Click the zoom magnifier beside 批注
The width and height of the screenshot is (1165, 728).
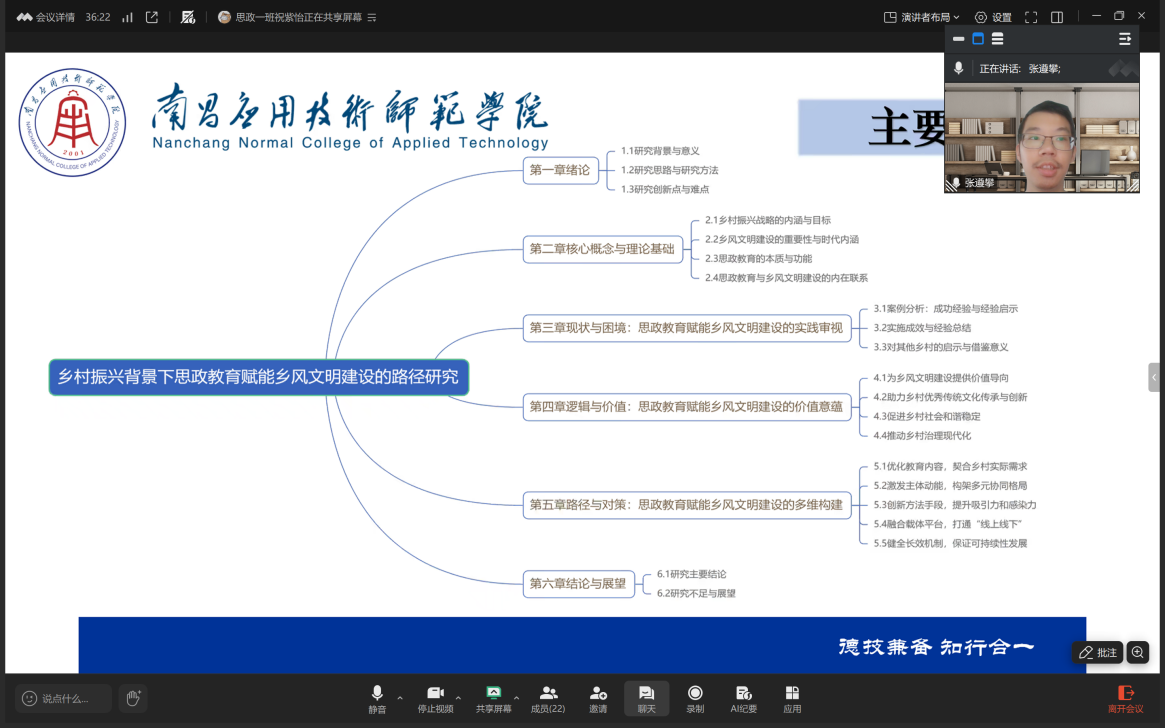1137,652
